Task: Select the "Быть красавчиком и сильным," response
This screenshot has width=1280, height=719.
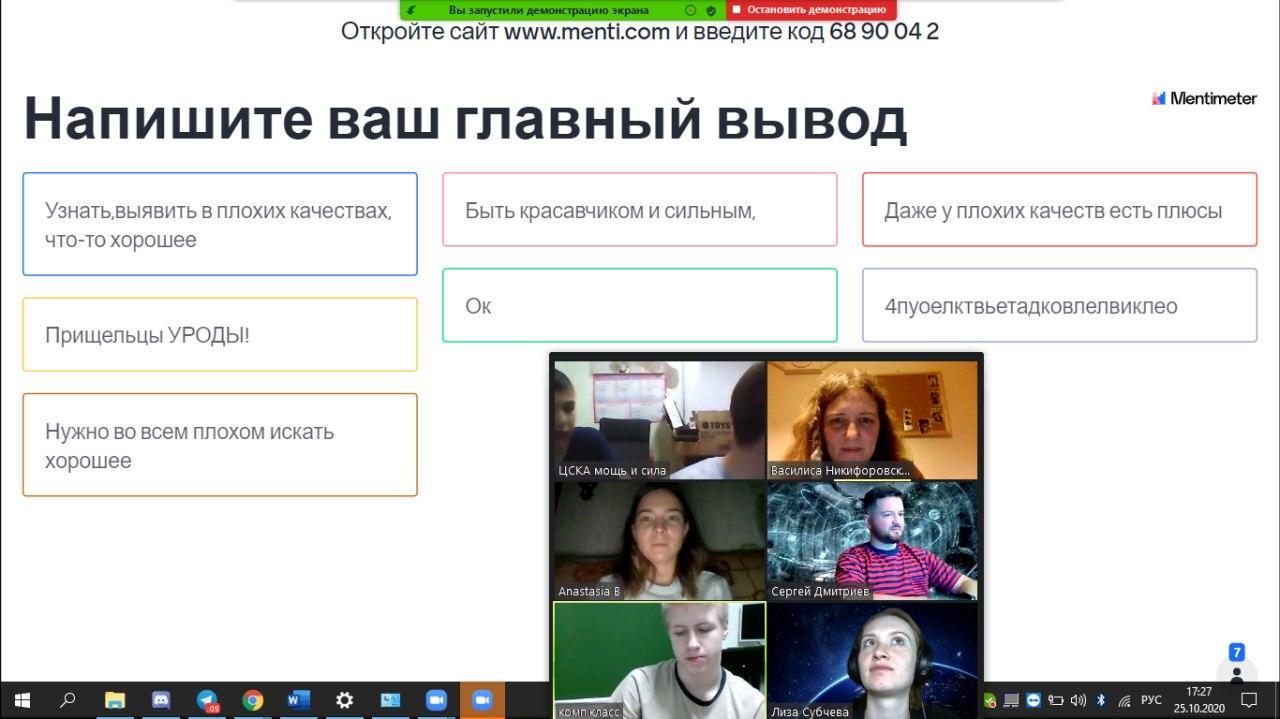Action: 640,209
